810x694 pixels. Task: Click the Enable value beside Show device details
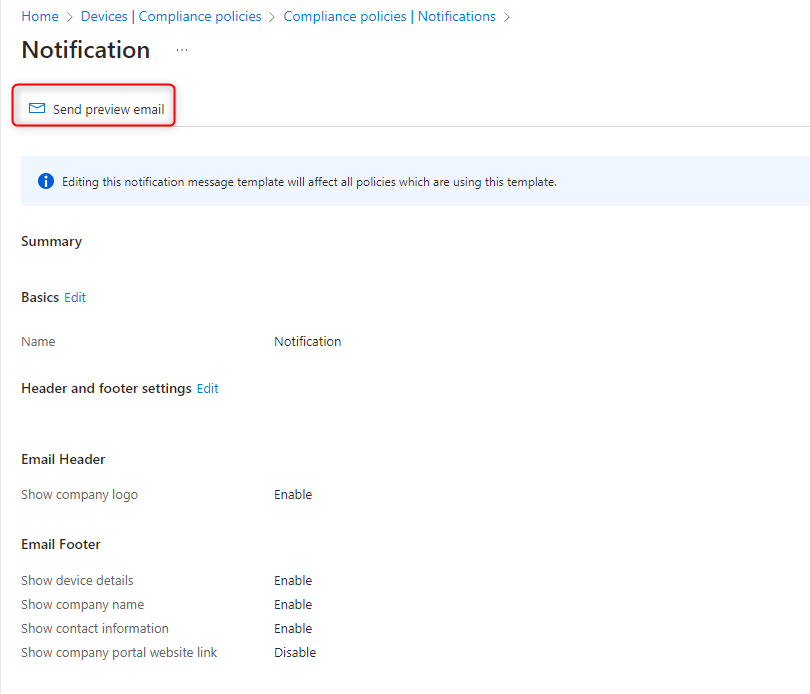pos(293,580)
